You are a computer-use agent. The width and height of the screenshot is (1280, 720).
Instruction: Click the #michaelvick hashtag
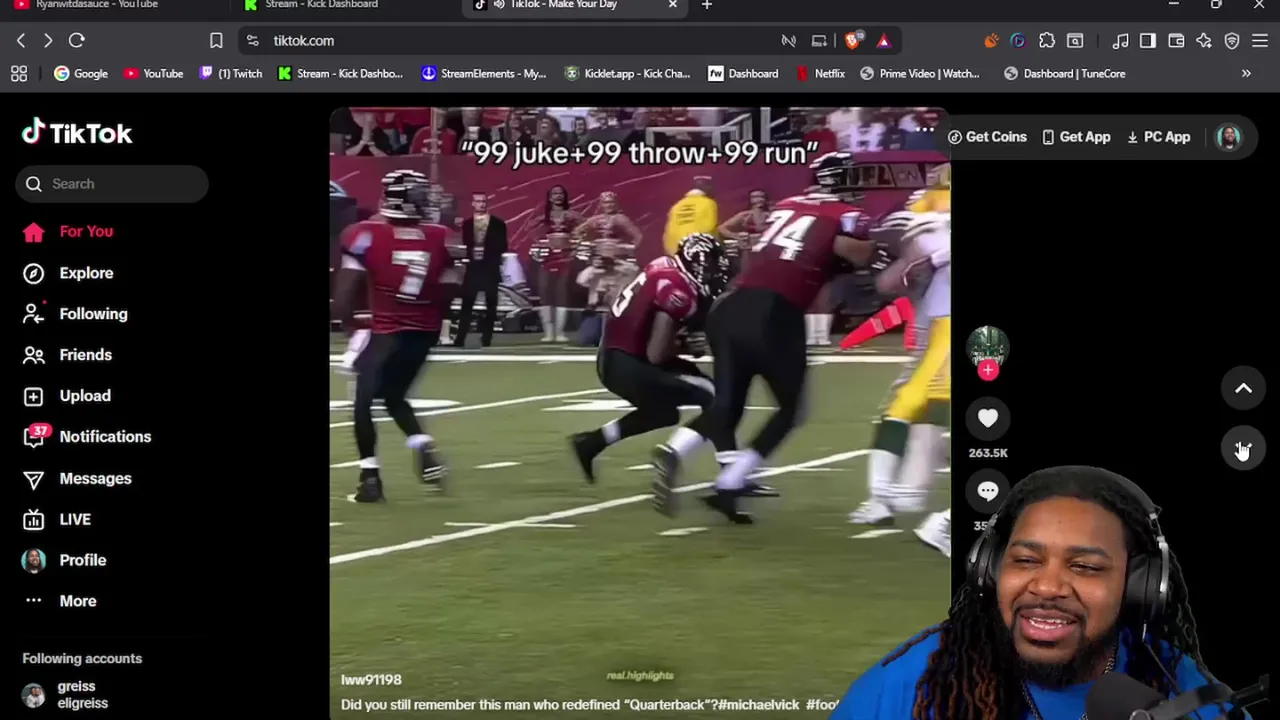[759, 705]
